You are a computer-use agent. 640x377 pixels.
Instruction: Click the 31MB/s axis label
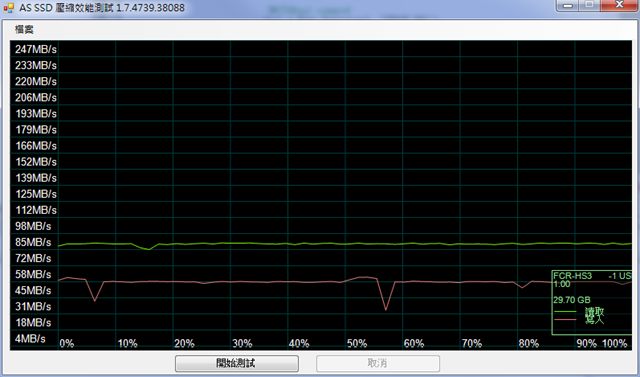(x=33, y=306)
